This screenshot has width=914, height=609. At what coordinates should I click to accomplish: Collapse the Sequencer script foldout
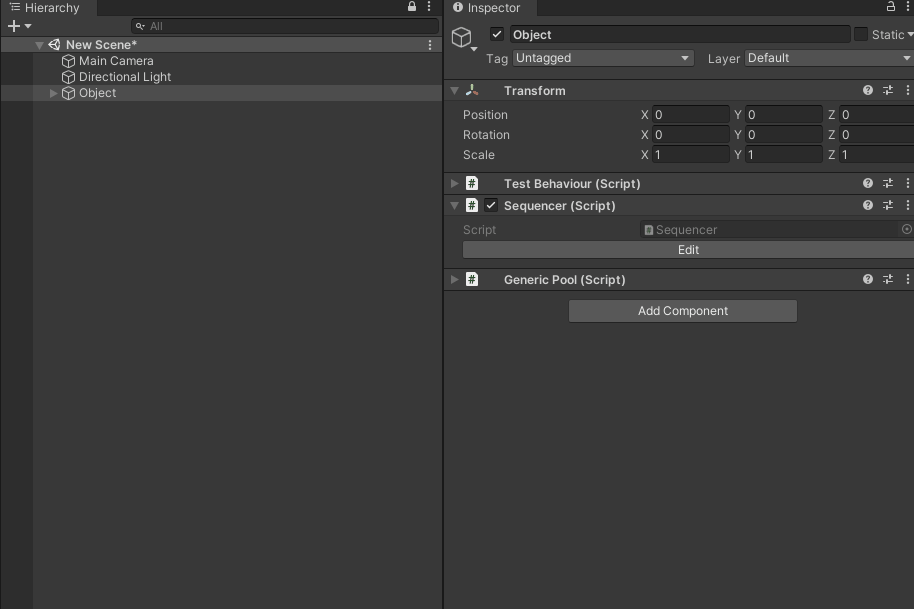(455, 206)
